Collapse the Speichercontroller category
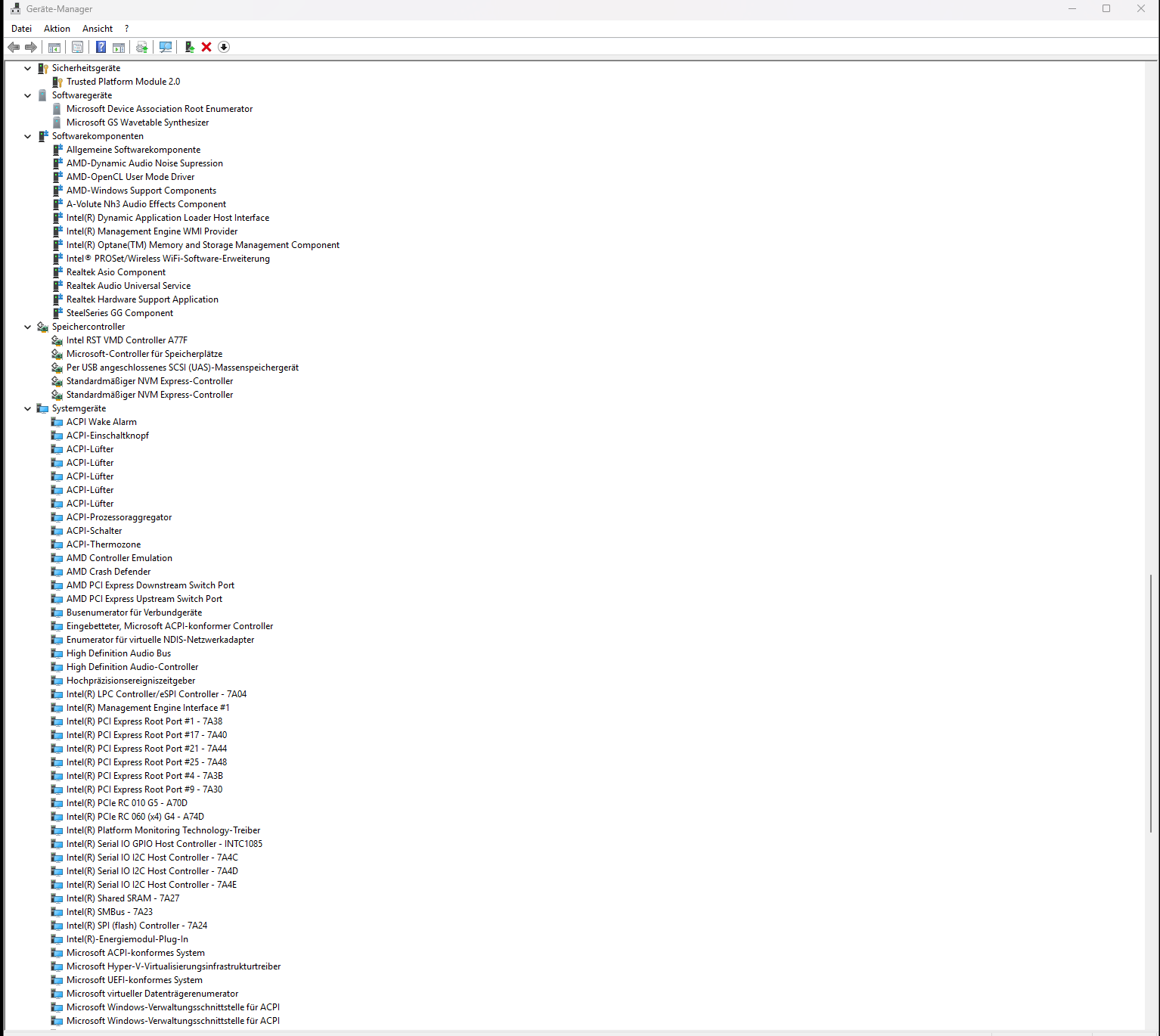Image resolution: width=1160 pixels, height=1036 pixels. (x=28, y=327)
